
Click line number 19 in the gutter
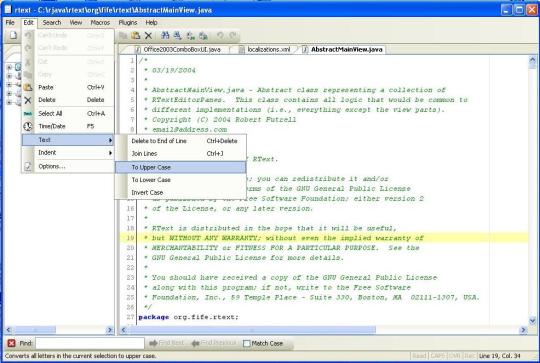[x=130, y=238]
